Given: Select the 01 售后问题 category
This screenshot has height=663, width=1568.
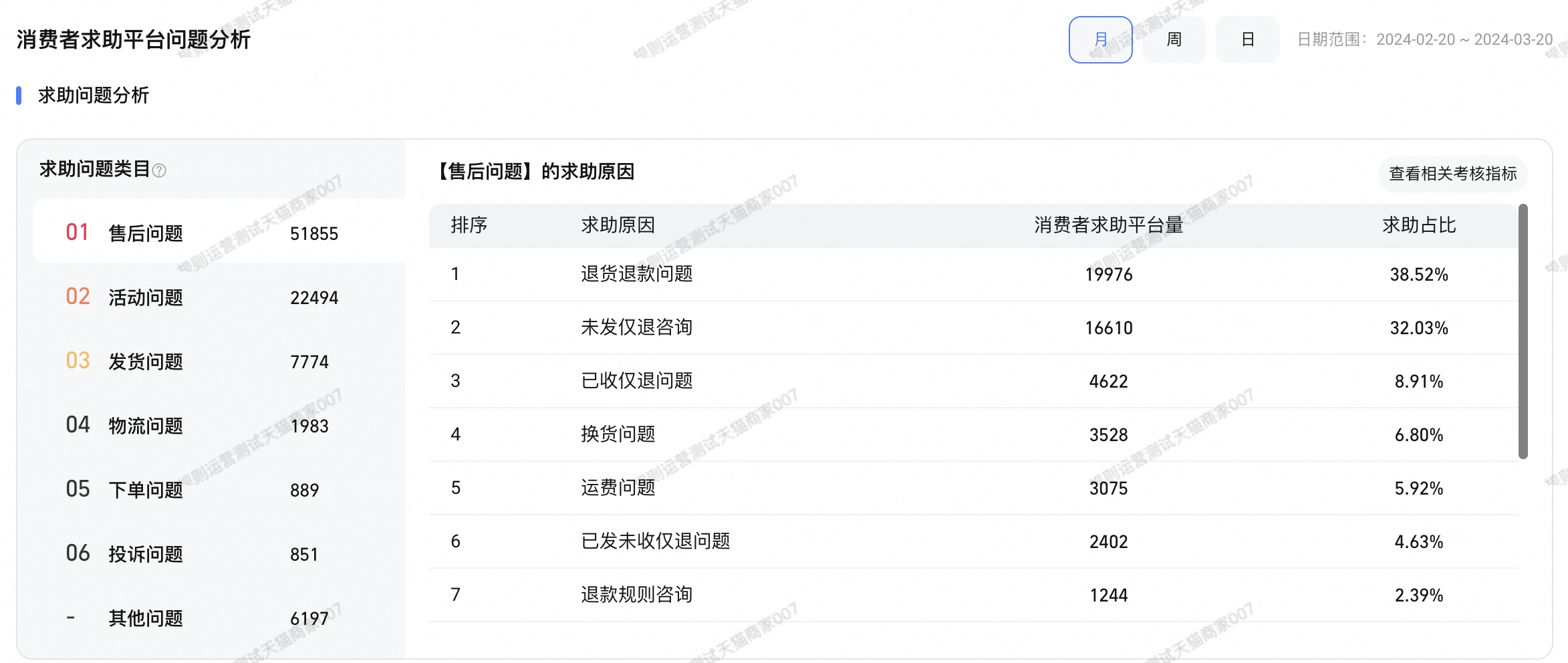Looking at the screenshot, I should tap(219, 231).
